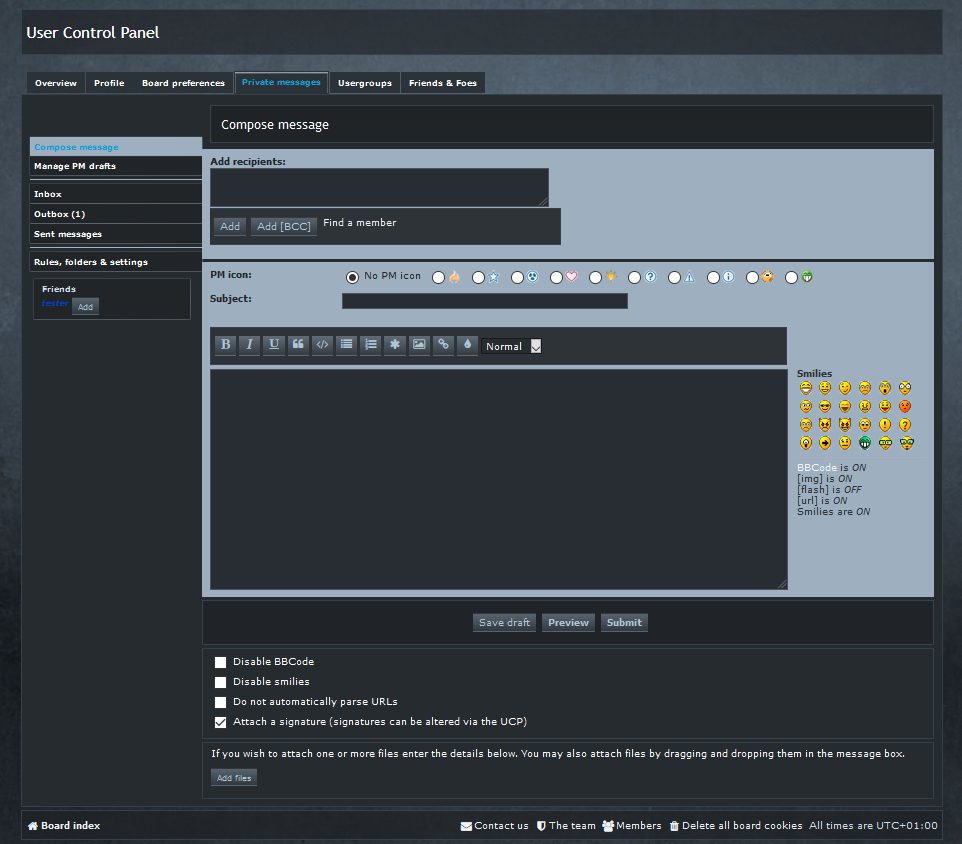Screen dimensions: 962x844
Task: Switch to the Board preferences tab
Action: tap(183, 83)
